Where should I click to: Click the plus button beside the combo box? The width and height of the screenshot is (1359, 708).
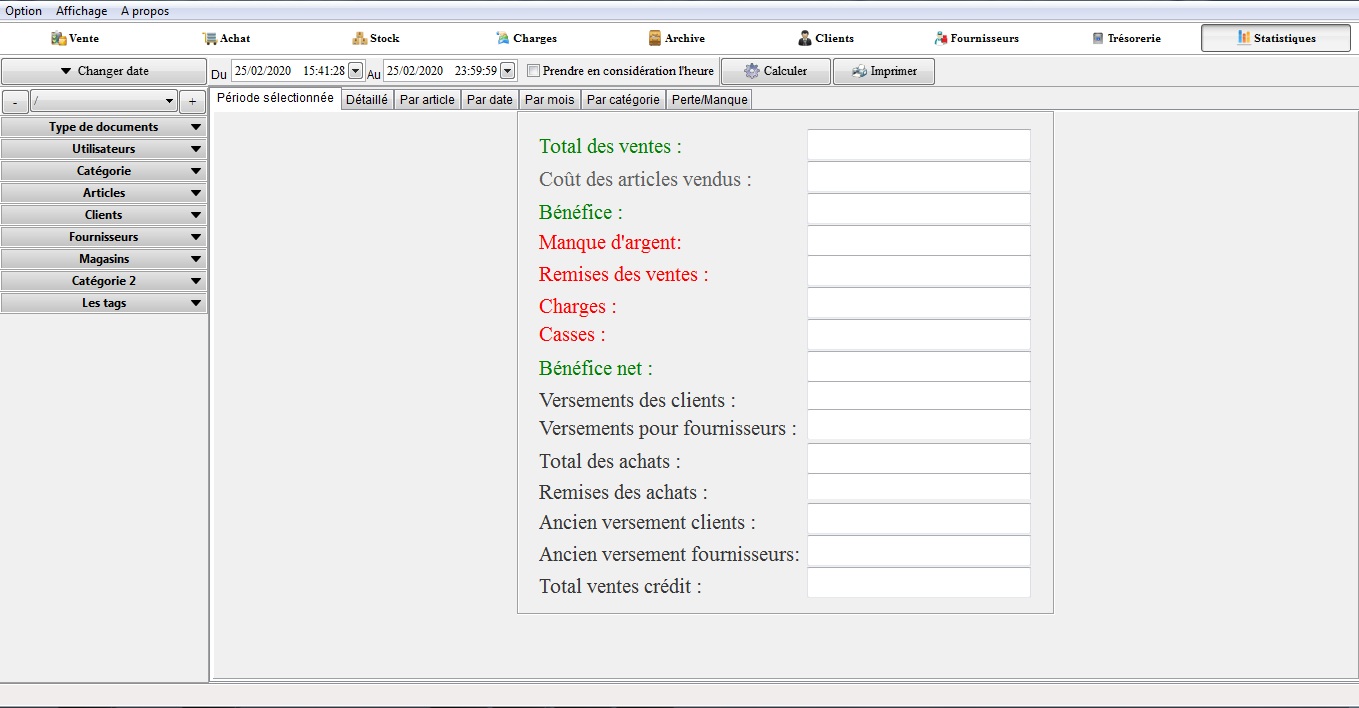point(192,101)
